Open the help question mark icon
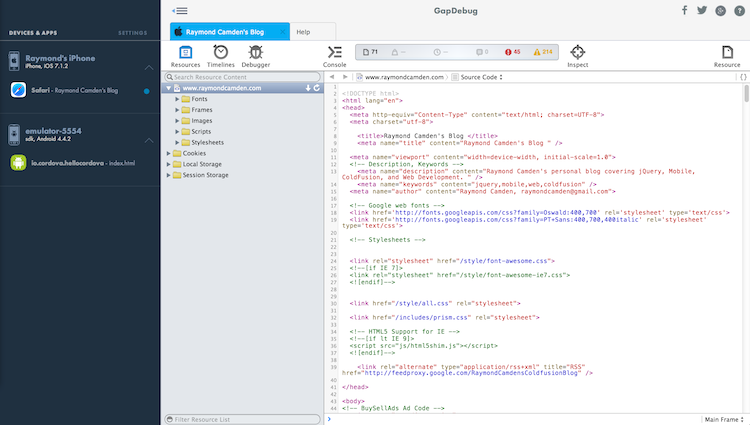 point(739,11)
